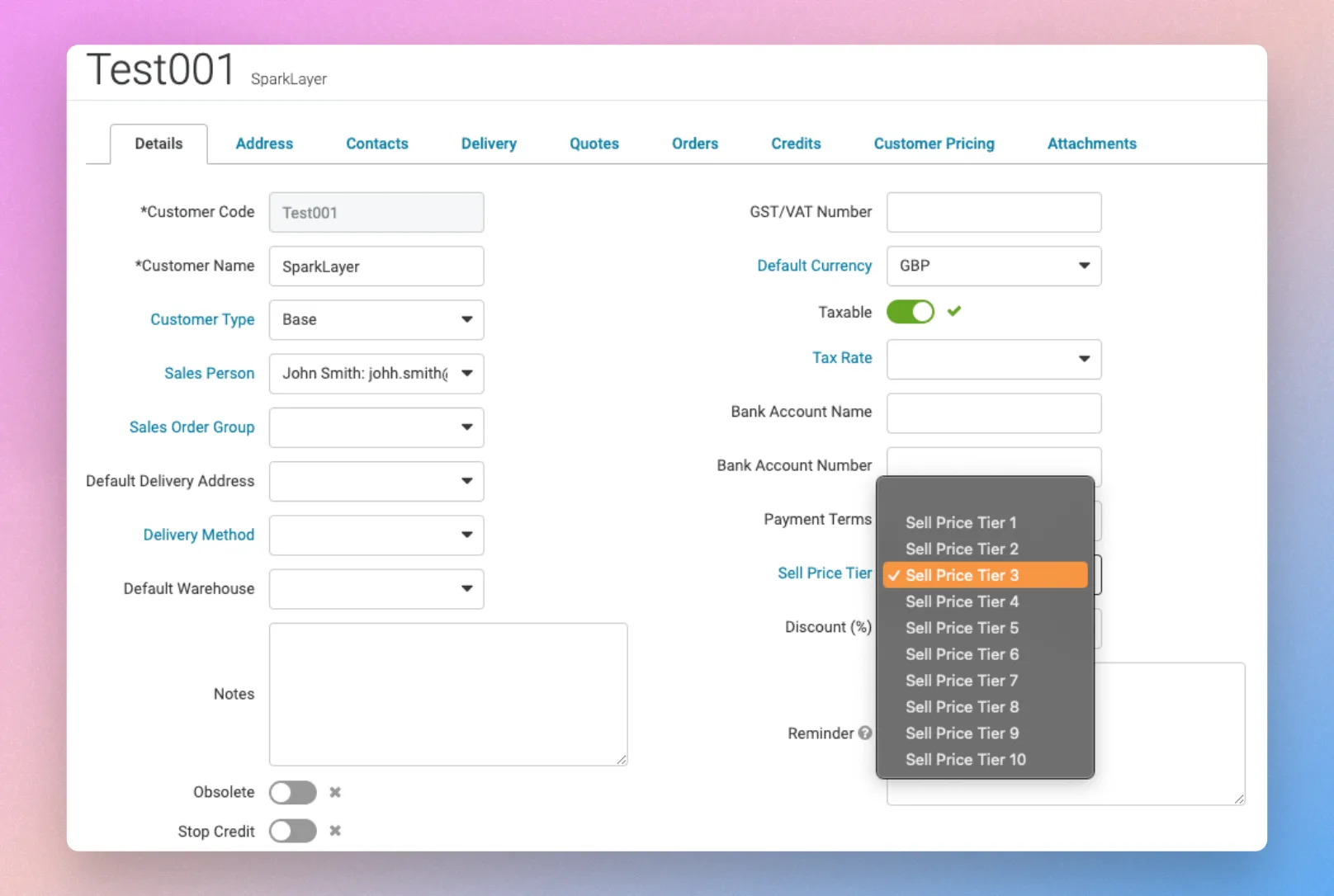
Task: Click the Delivery Method label link
Action: (199, 535)
